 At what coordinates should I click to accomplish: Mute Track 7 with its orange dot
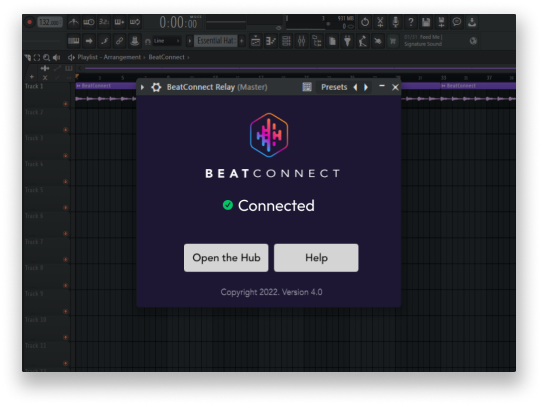65,259
